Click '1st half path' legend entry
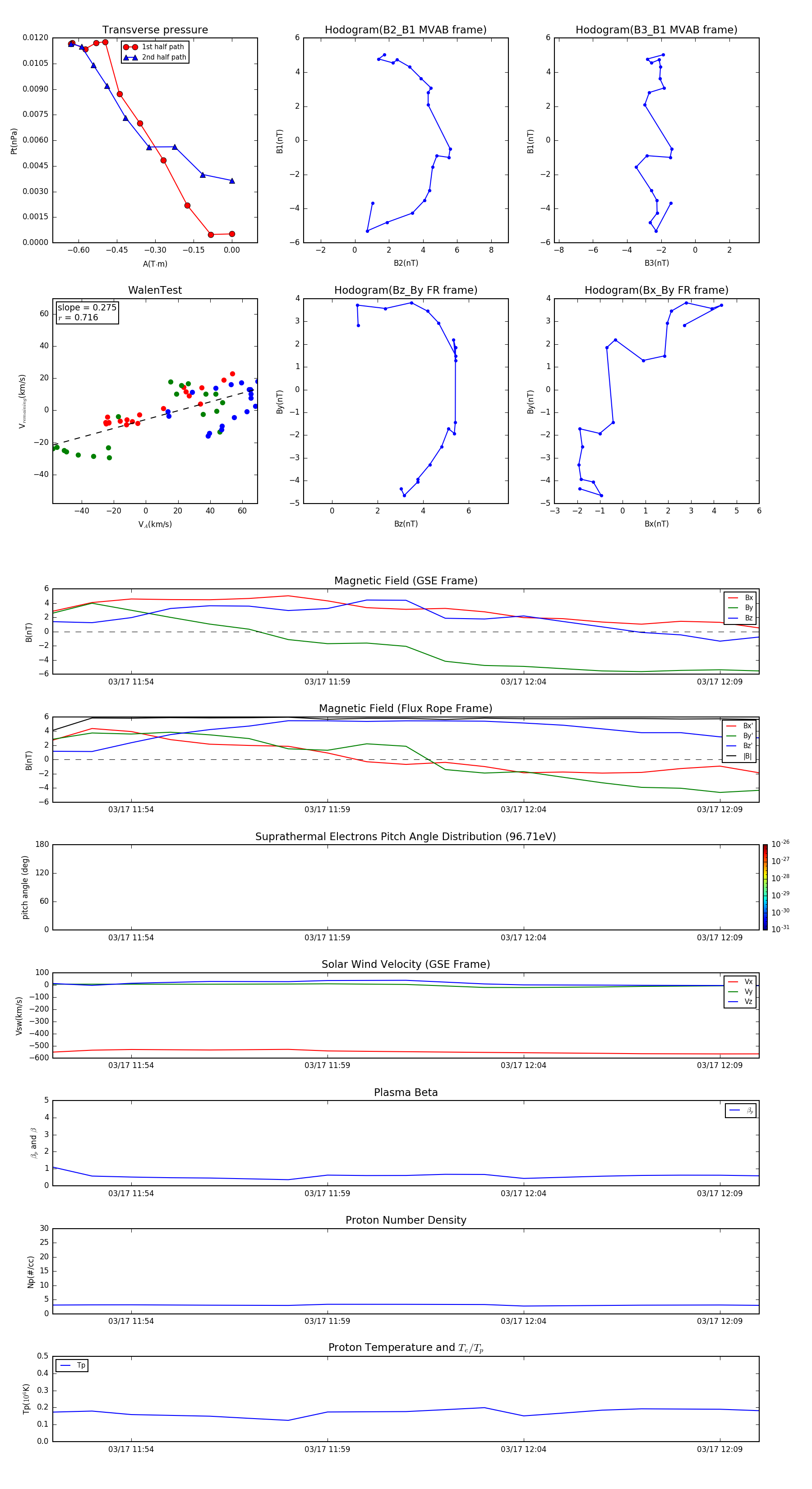 point(154,47)
